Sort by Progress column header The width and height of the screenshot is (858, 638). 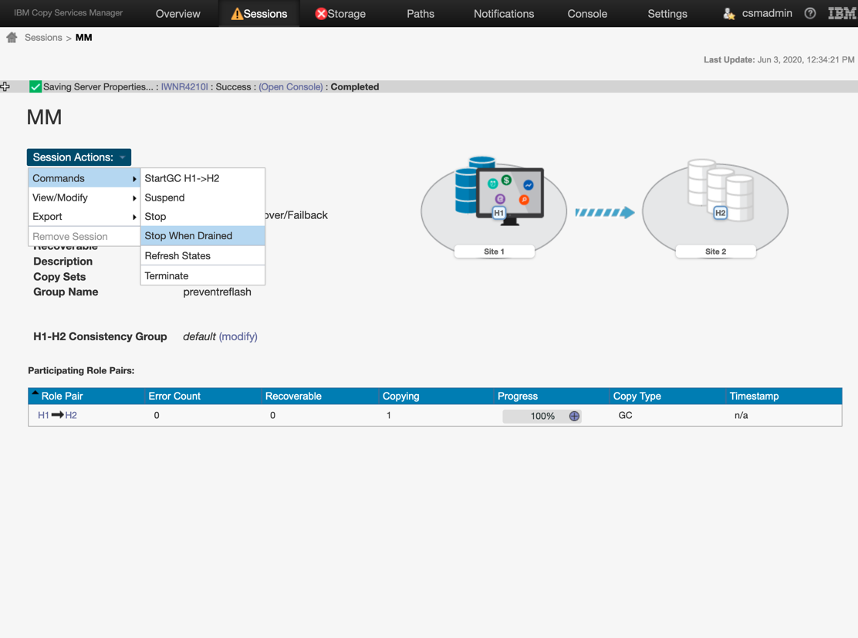pos(517,396)
